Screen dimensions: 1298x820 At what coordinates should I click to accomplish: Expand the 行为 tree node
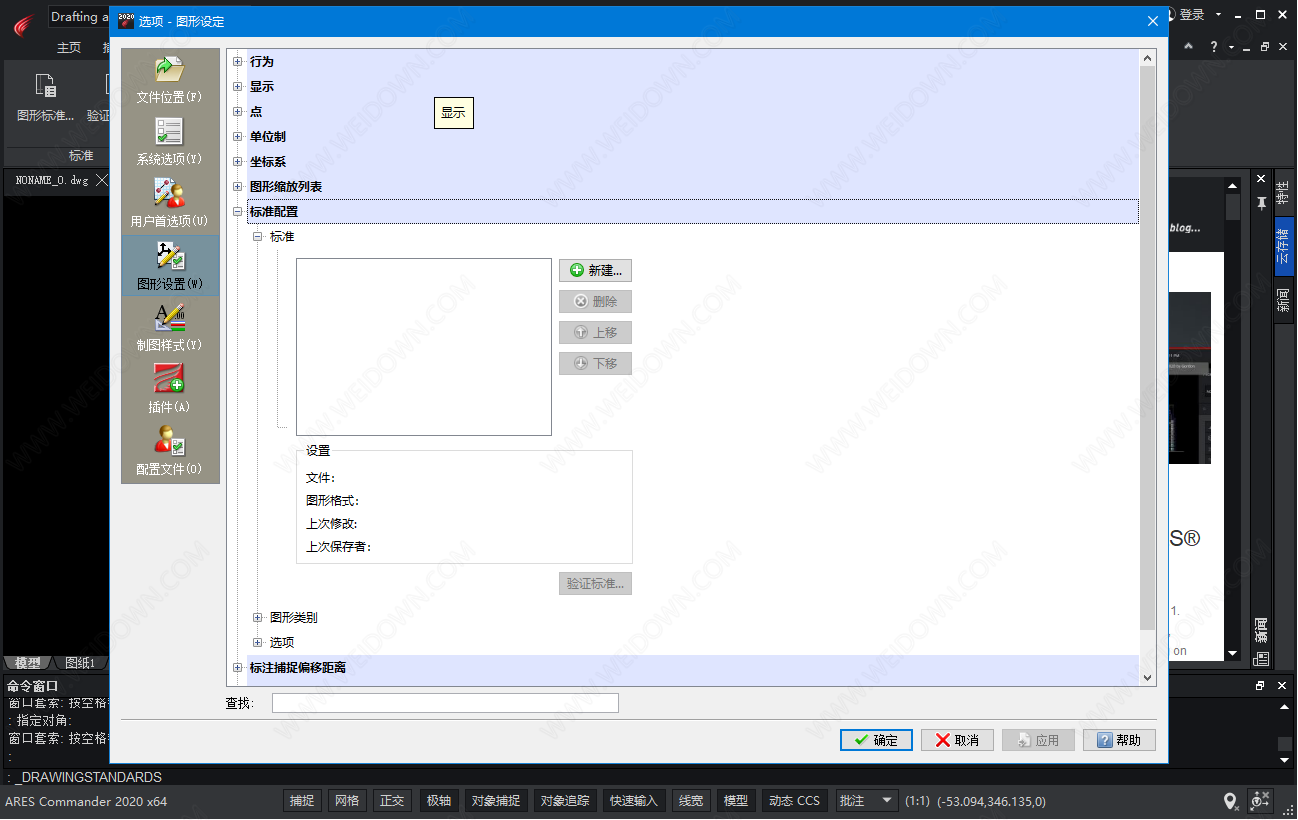(x=238, y=62)
